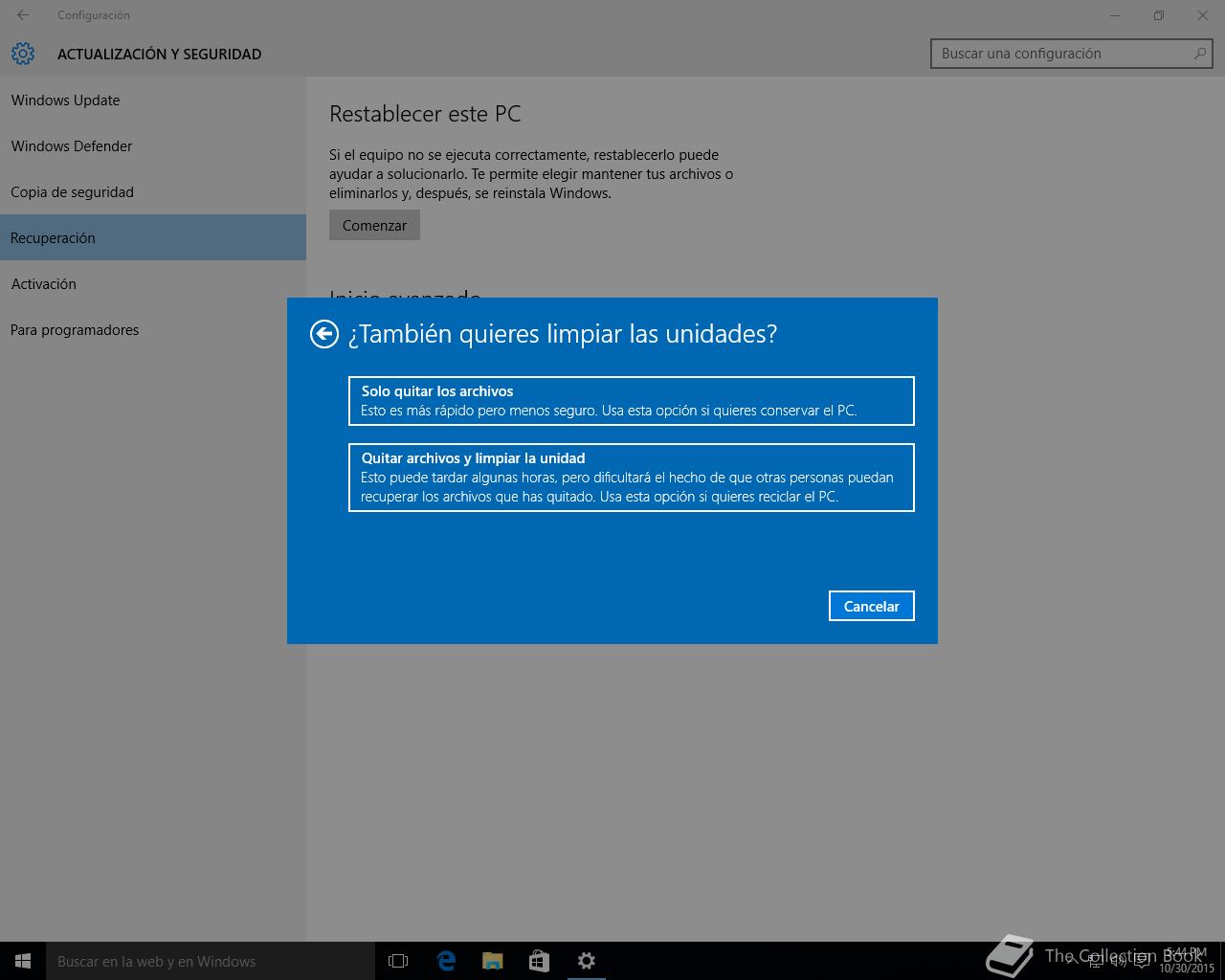Viewport: 1225px width, 980px height.
Task: Launch Microsoft Edge from taskbar
Action: click(446, 961)
